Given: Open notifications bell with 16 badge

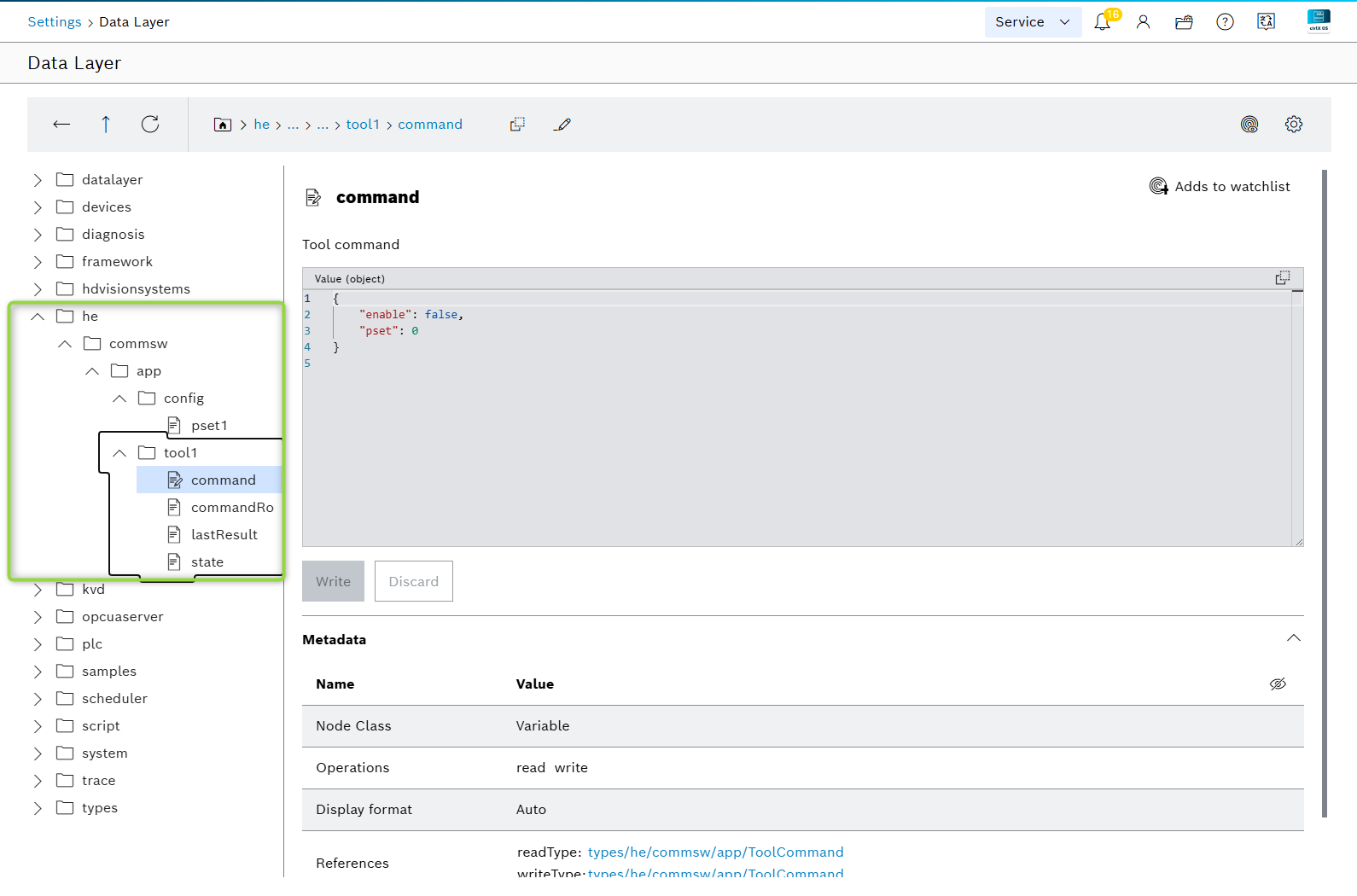Looking at the screenshot, I should tap(1103, 22).
